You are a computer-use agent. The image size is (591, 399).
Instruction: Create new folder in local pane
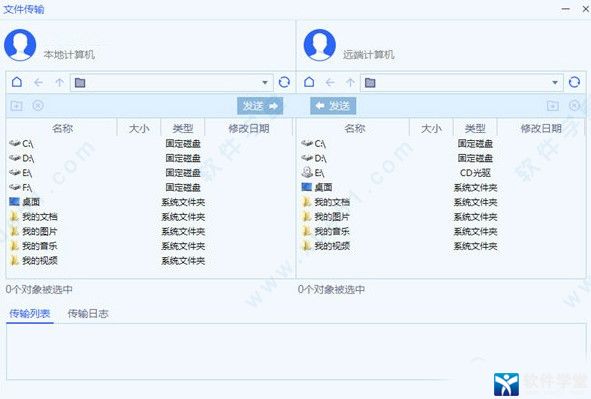(x=17, y=105)
